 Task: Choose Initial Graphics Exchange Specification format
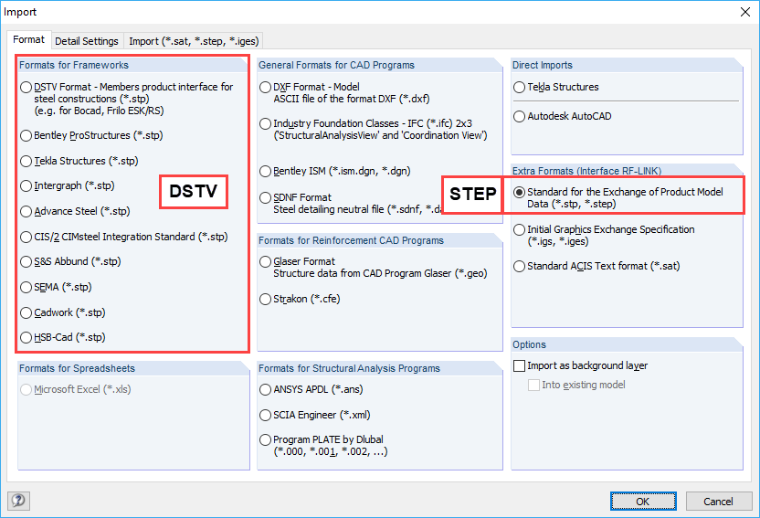coord(519,230)
